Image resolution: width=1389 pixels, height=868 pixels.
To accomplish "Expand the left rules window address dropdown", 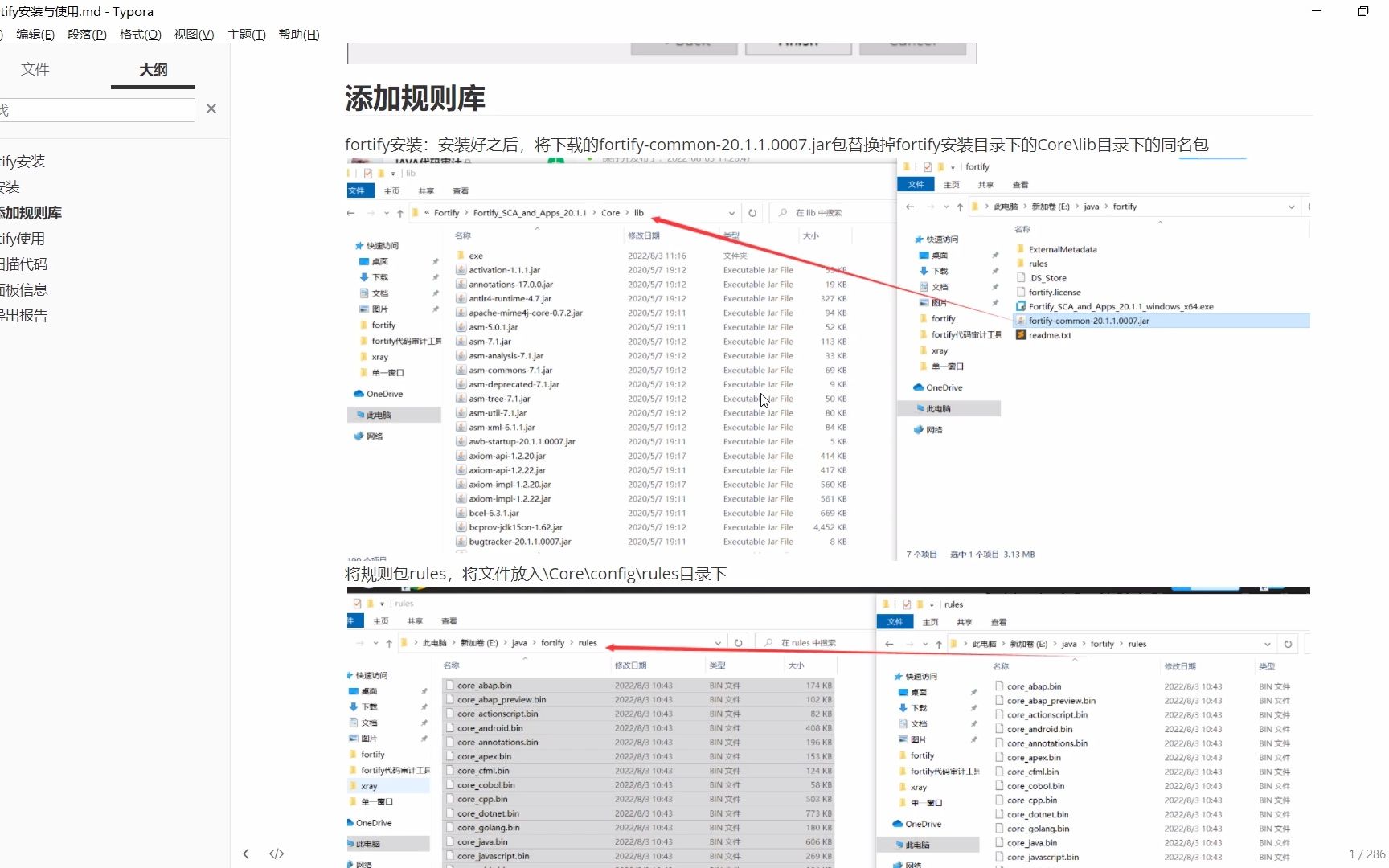I will click(718, 643).
